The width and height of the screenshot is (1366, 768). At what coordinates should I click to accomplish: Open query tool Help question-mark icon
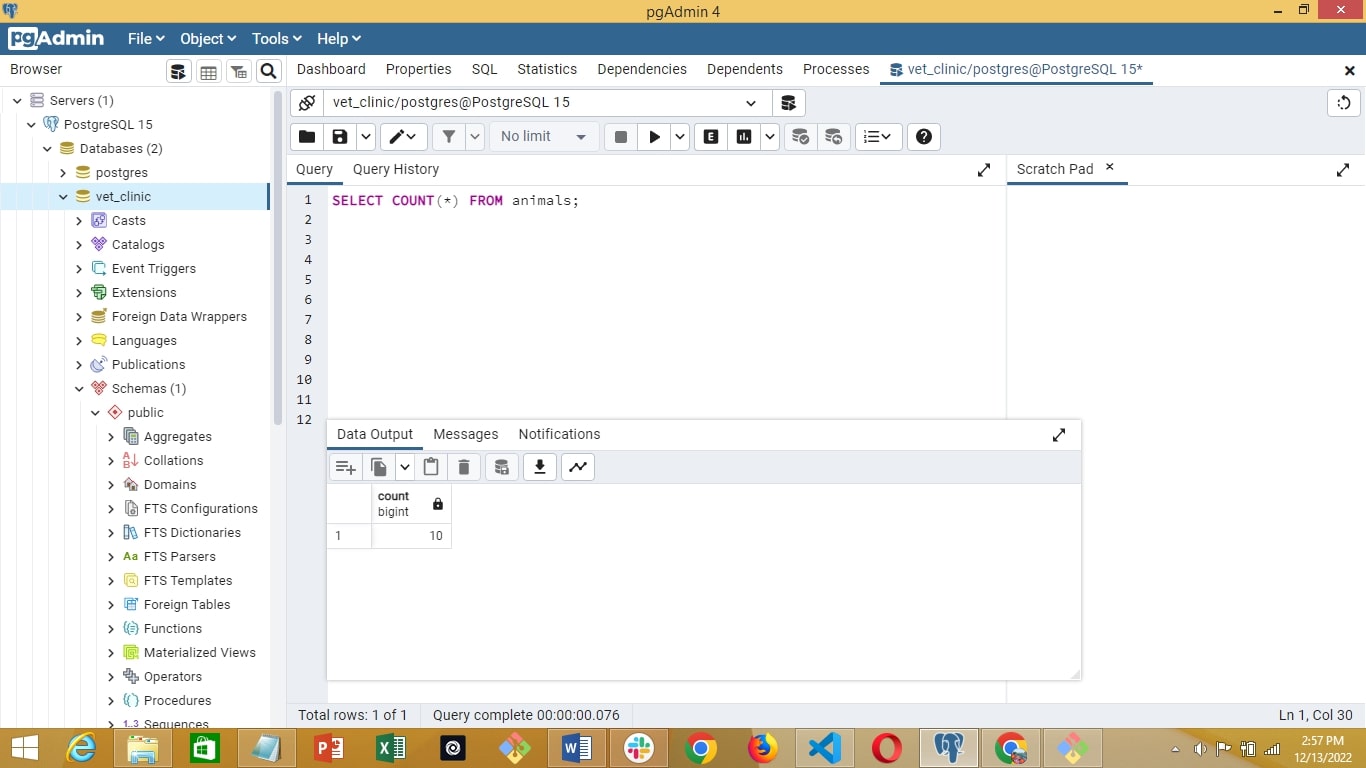(x=924, y=137)
